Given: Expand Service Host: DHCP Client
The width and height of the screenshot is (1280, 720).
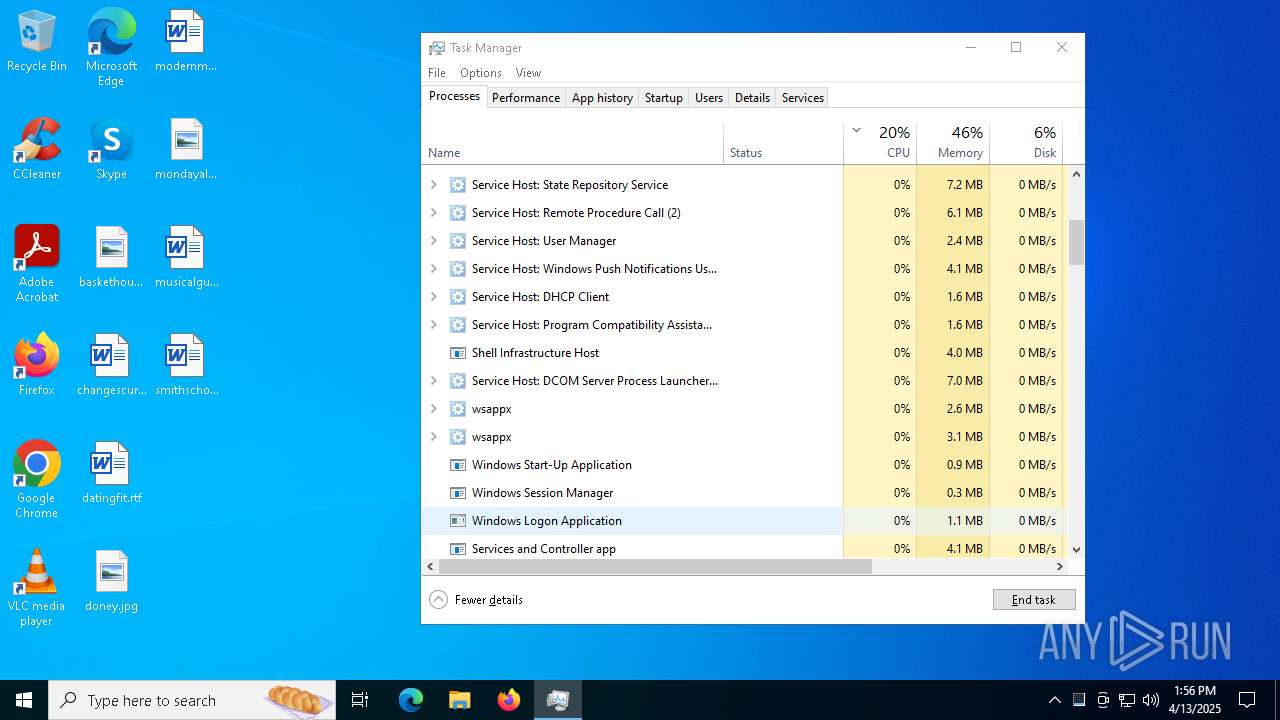Looking at the screenshot, I should tap(433, 297).
